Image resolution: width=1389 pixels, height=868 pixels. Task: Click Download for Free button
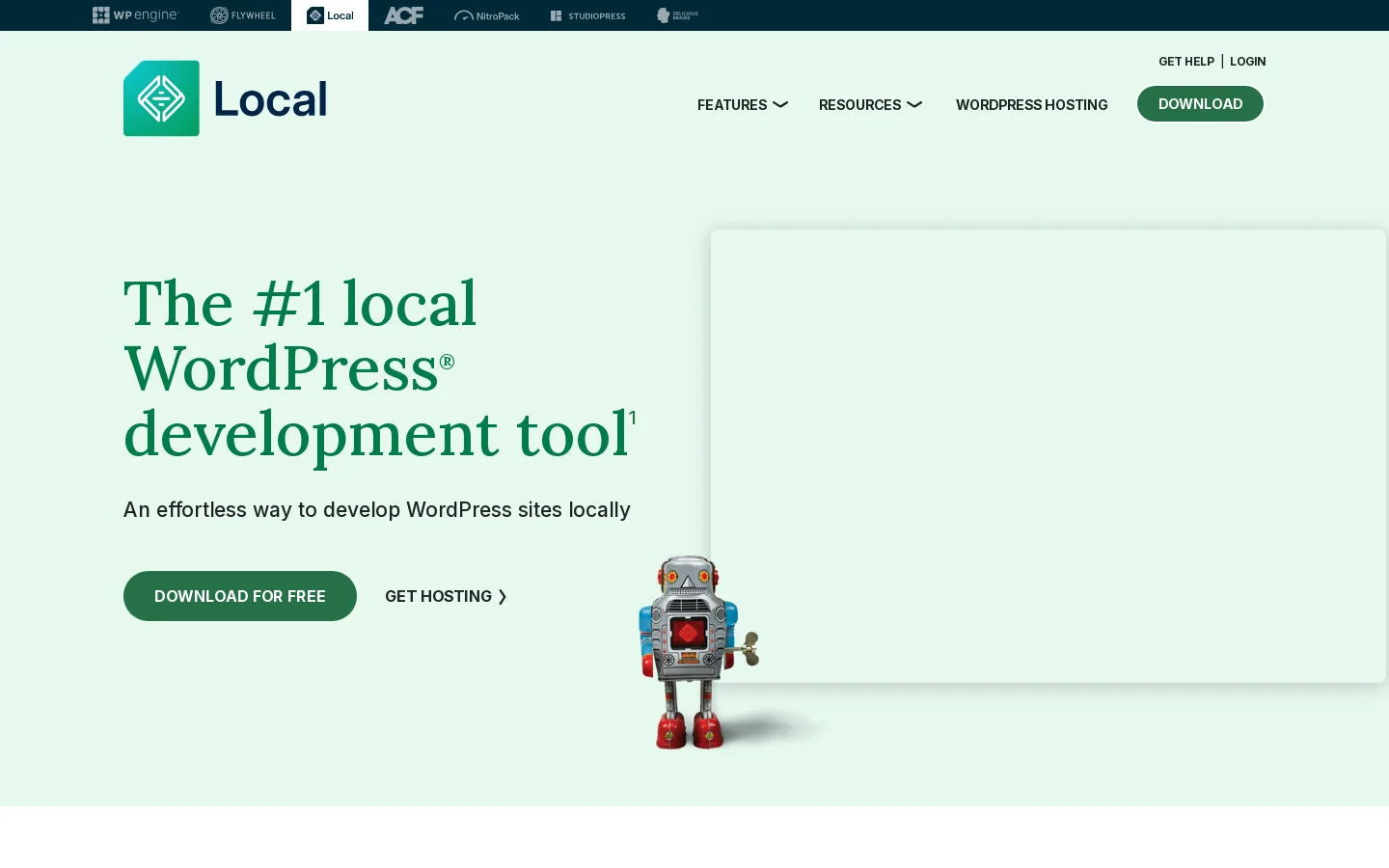pyautogui.click(x=240, y=596)
